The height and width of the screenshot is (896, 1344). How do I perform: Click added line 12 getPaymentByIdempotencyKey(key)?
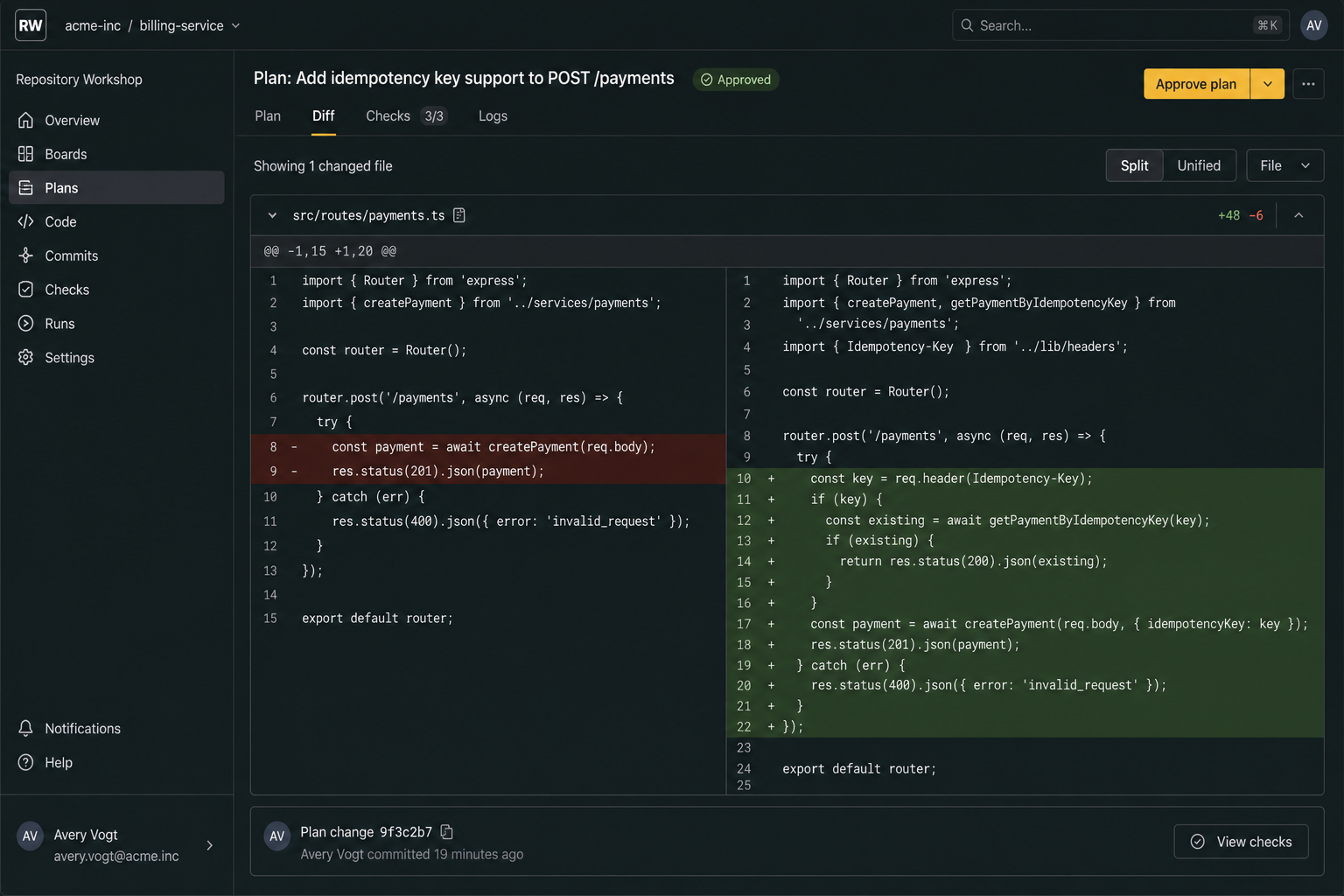[x=1025, y=520]
